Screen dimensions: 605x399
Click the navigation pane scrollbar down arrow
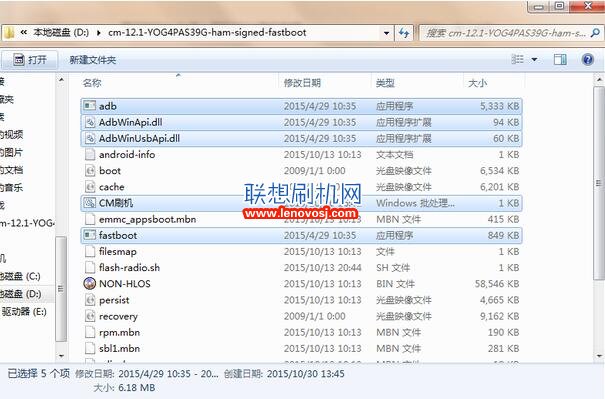click(61, 356)
